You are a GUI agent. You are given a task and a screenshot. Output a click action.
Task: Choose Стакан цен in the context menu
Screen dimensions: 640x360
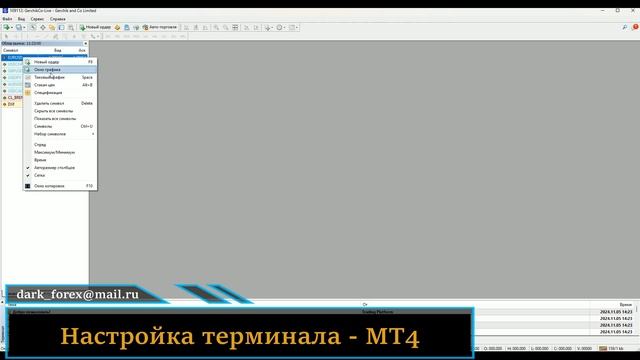tap(60, 85)
